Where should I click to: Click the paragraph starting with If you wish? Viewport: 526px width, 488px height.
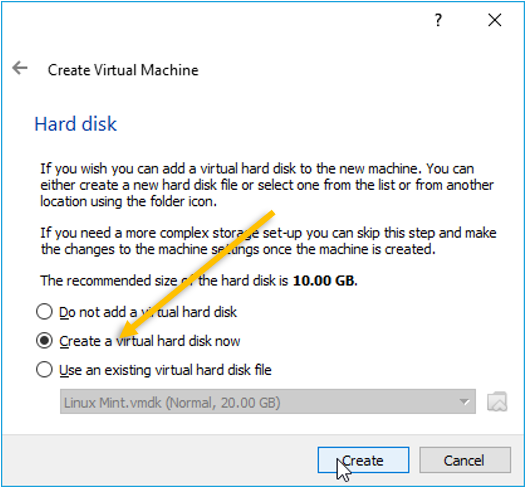tap(267, 185)
